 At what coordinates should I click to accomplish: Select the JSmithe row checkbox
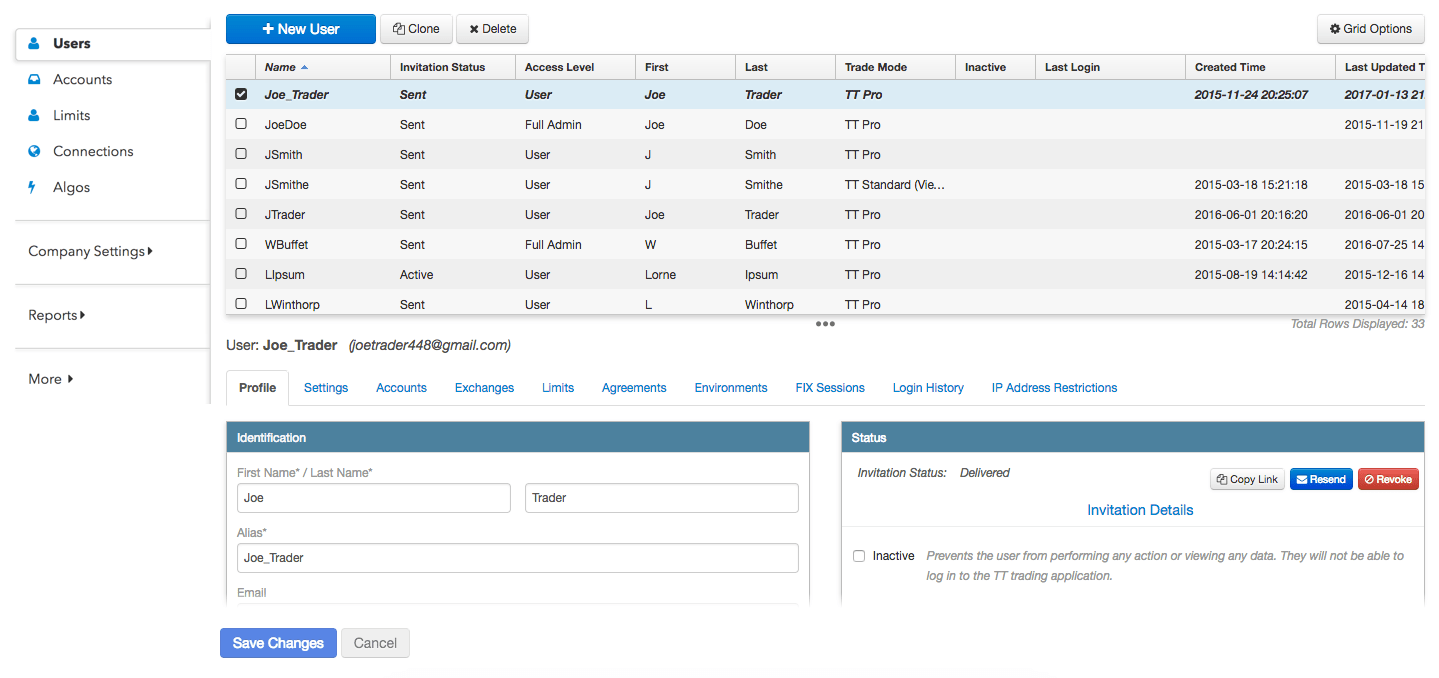click(x=241, y=184)
